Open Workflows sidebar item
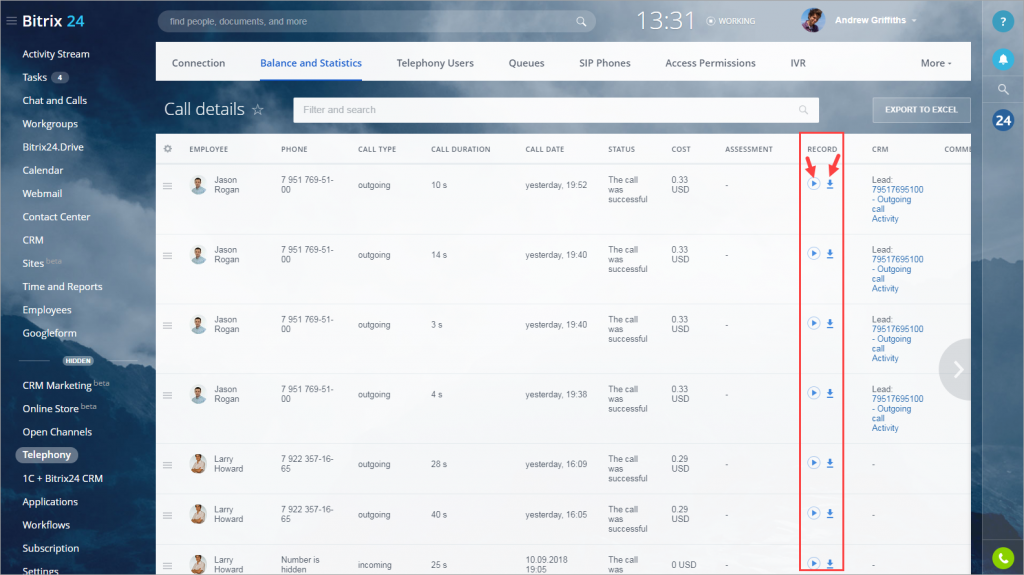Screen dimensions: 1024x575 coord(46,525)
